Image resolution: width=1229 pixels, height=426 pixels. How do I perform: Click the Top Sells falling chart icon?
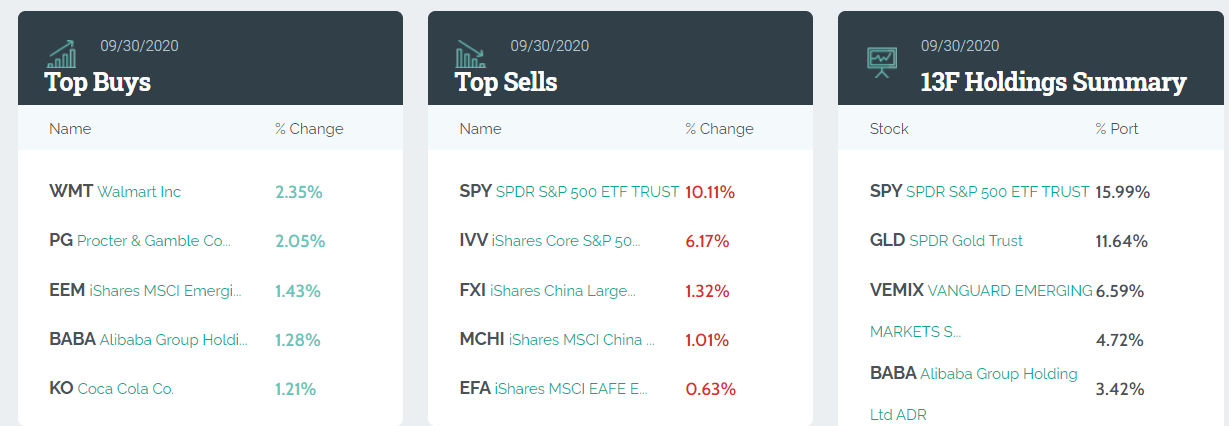point(471,54)
